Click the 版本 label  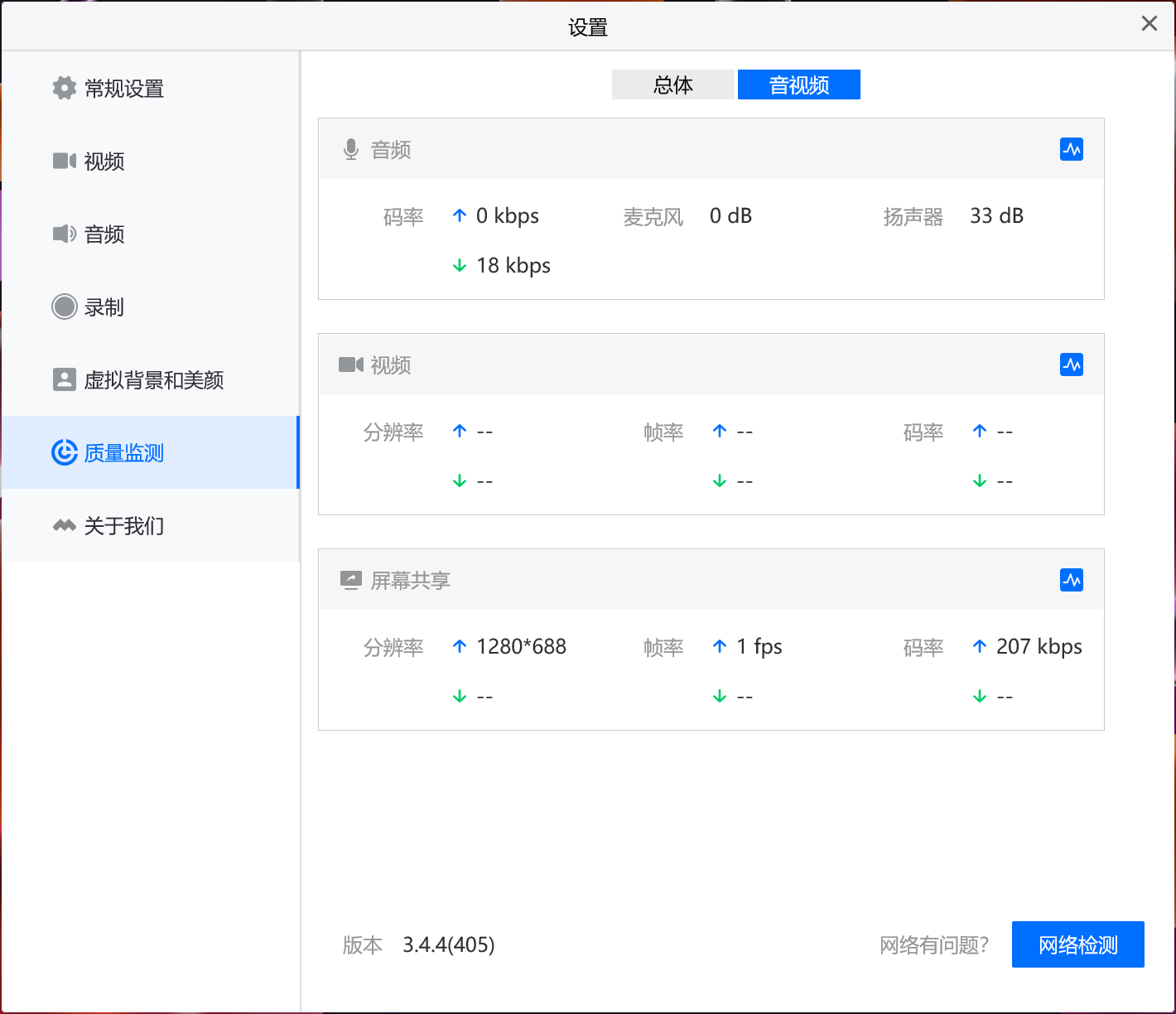tap(363, 945)
